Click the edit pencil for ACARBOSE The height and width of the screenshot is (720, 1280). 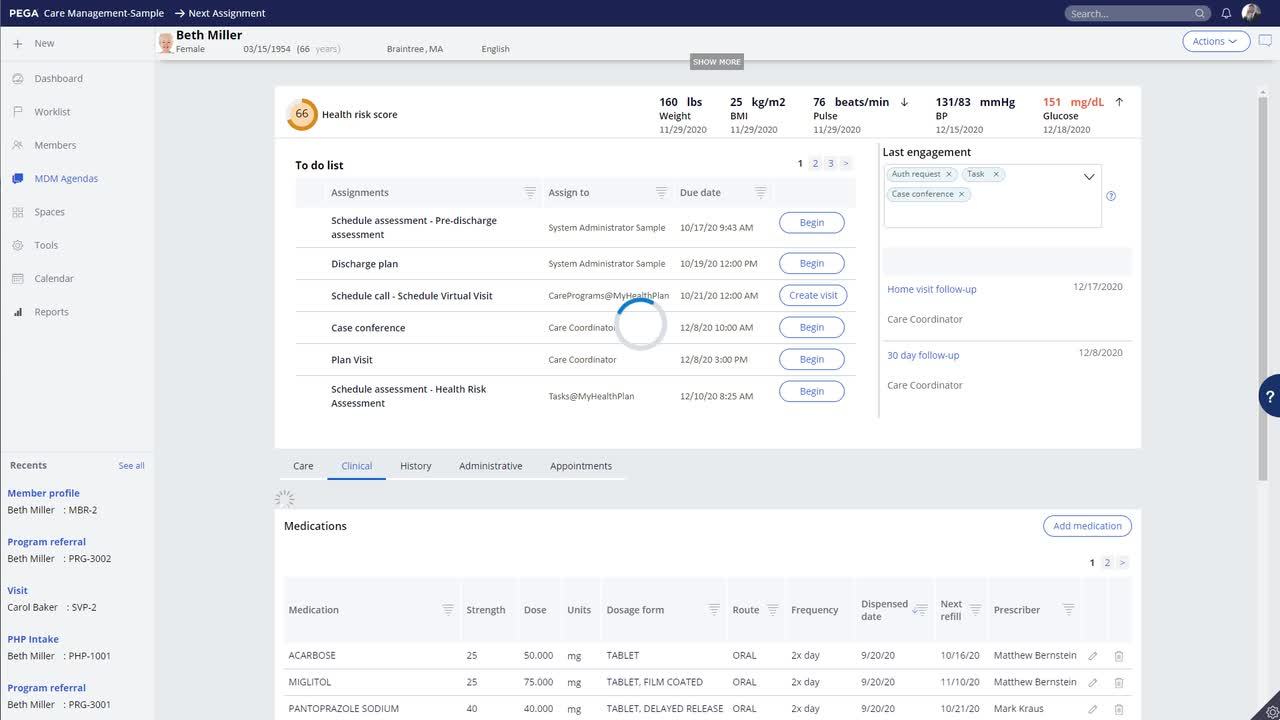pos(1092,656)
